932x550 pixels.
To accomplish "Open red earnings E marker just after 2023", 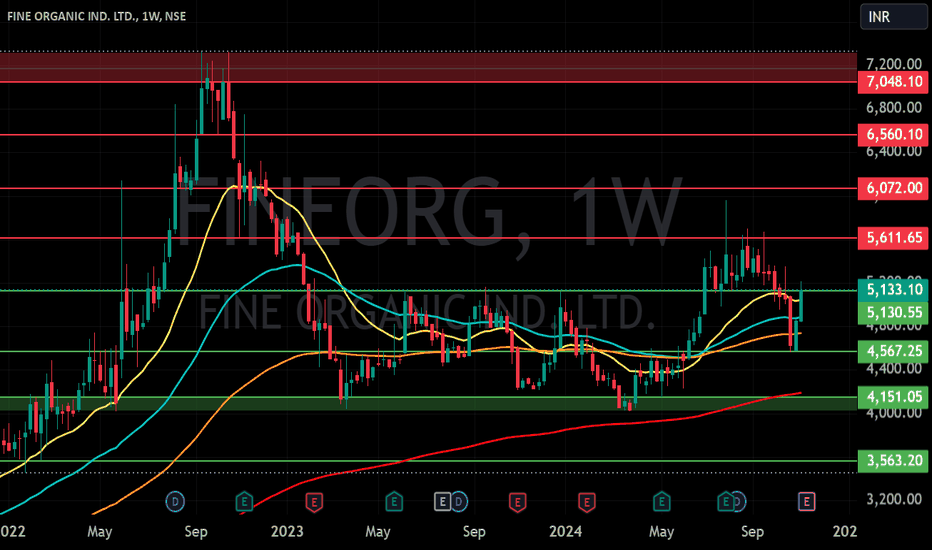I will [314, 502].
